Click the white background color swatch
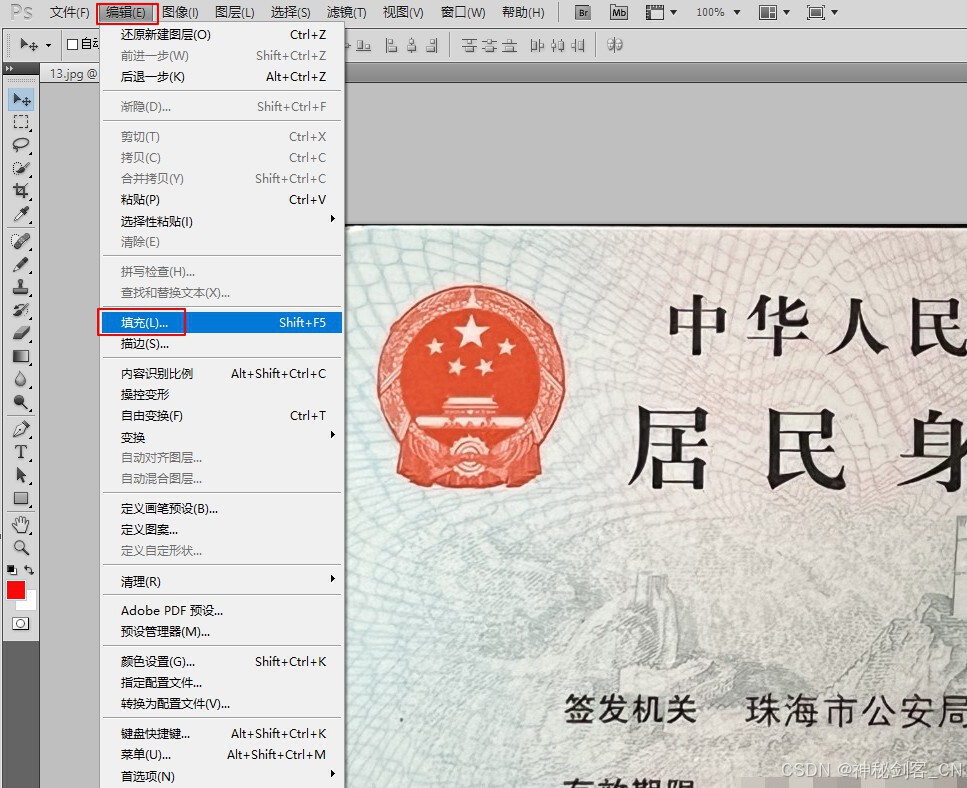967x788 pixels. click(x=31, y=602)
